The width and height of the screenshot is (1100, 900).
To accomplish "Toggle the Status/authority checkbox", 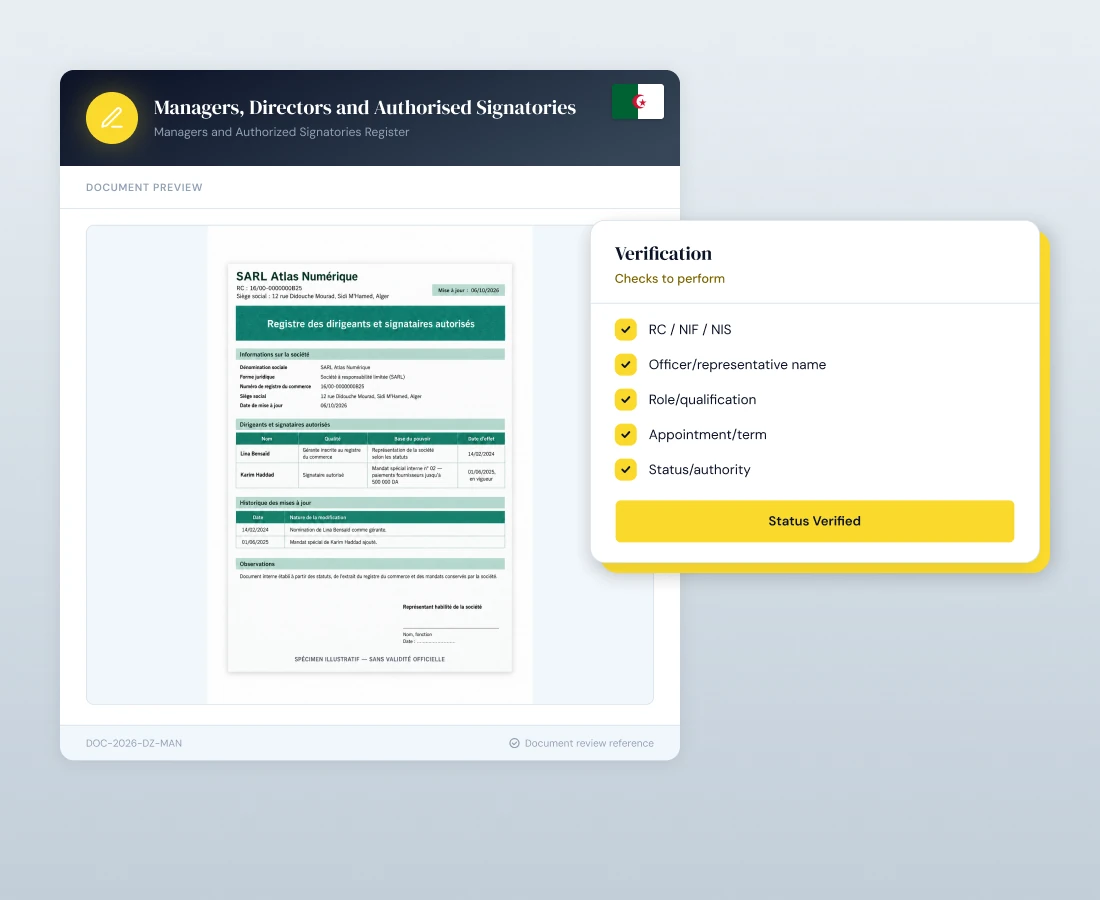I will [x=626, y=470].
